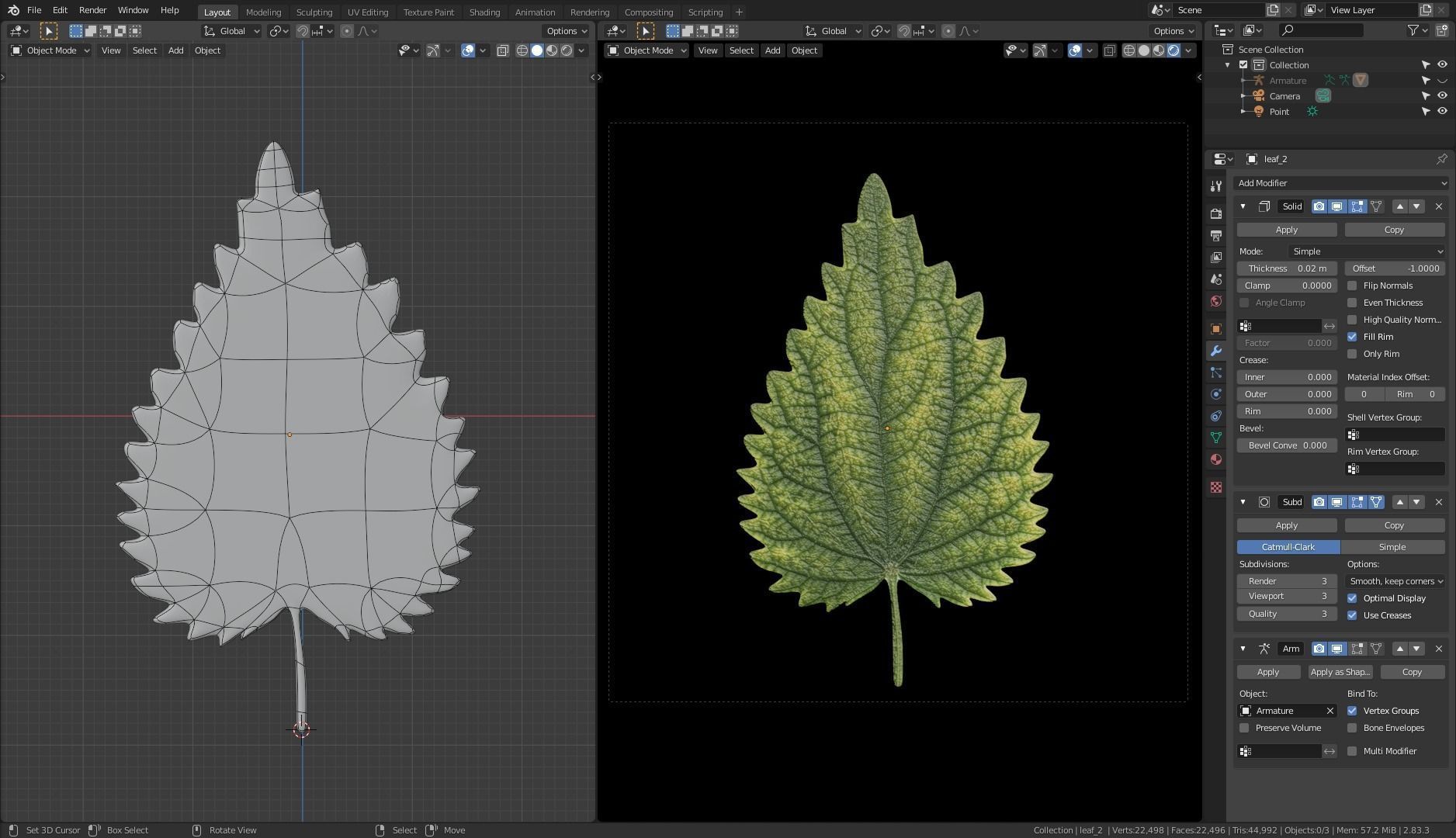The image size is (1456, 838).
Task: Move the Subdivision modifier up
Action: (1400, 502)
